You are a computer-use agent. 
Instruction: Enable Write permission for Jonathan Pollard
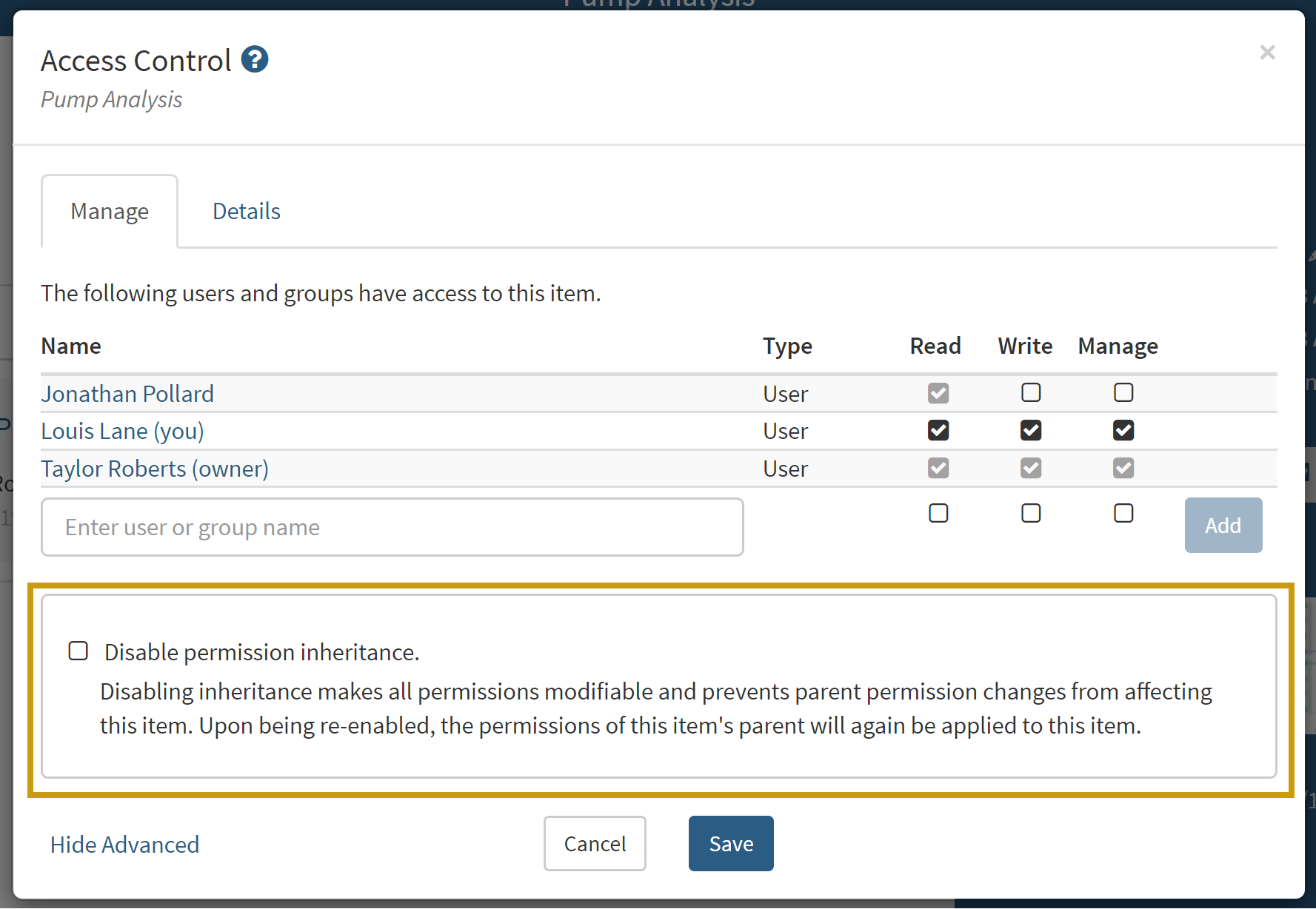[1031, 392]
